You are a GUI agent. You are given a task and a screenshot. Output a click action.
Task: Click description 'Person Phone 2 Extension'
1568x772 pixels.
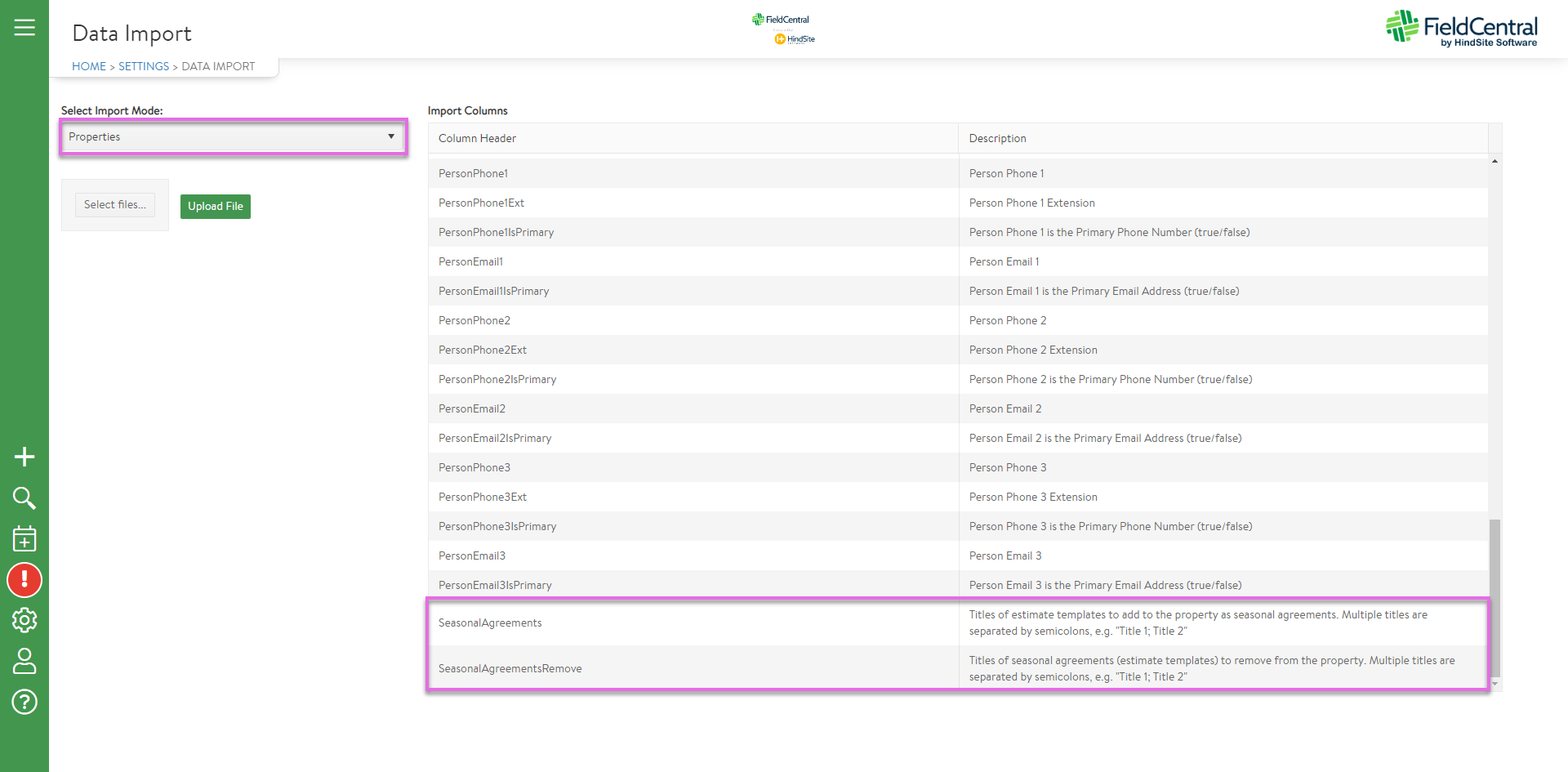point(1033,350)
